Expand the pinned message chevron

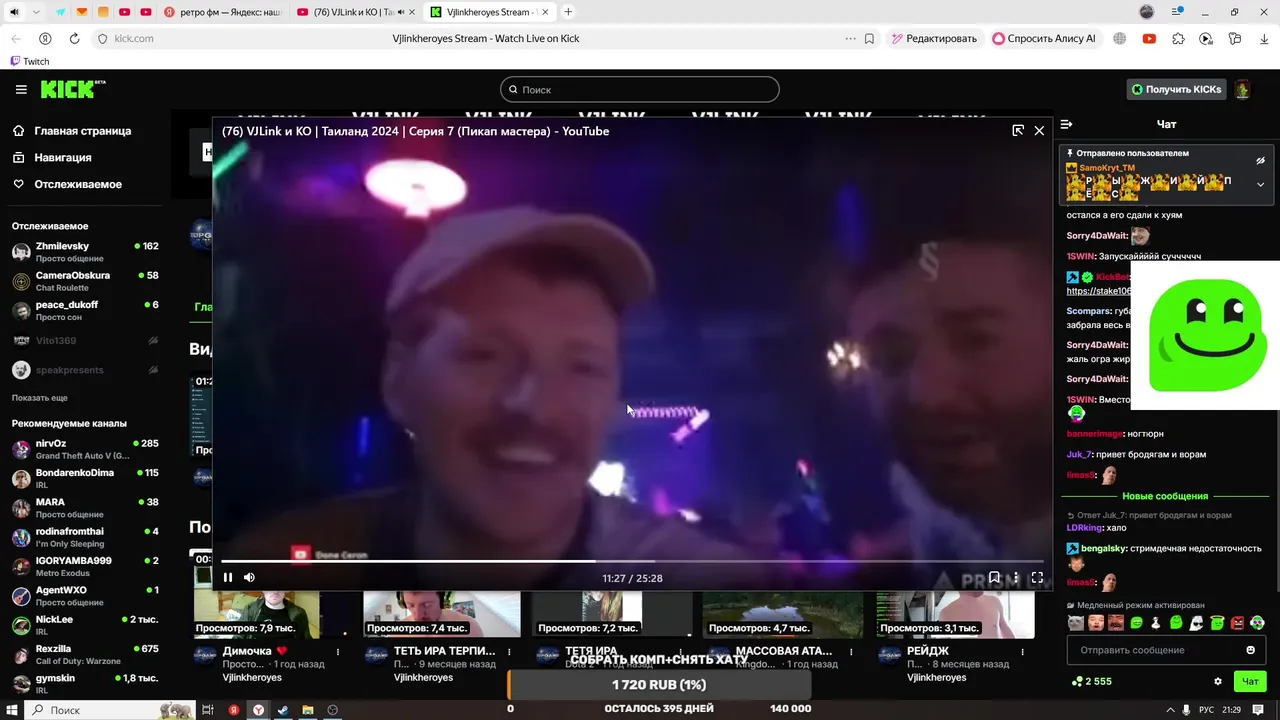click(1260, 184)
